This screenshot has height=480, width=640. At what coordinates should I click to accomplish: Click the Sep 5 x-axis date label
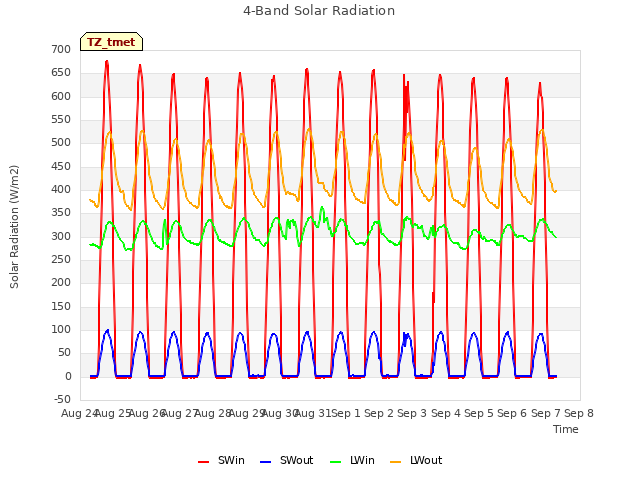[479, 413]
